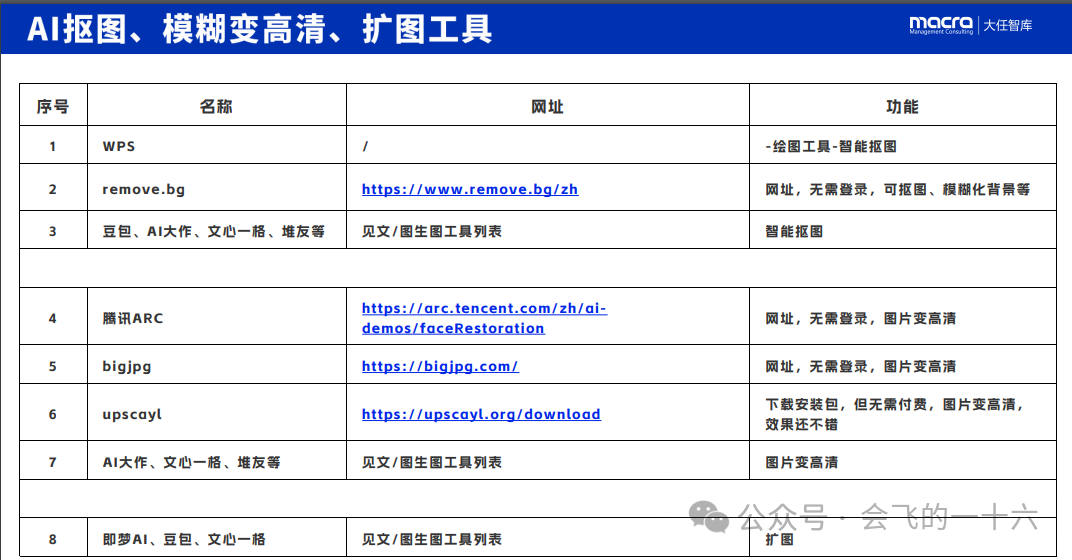
Task: Click serial number 1 cell
Action: [53, 146]
